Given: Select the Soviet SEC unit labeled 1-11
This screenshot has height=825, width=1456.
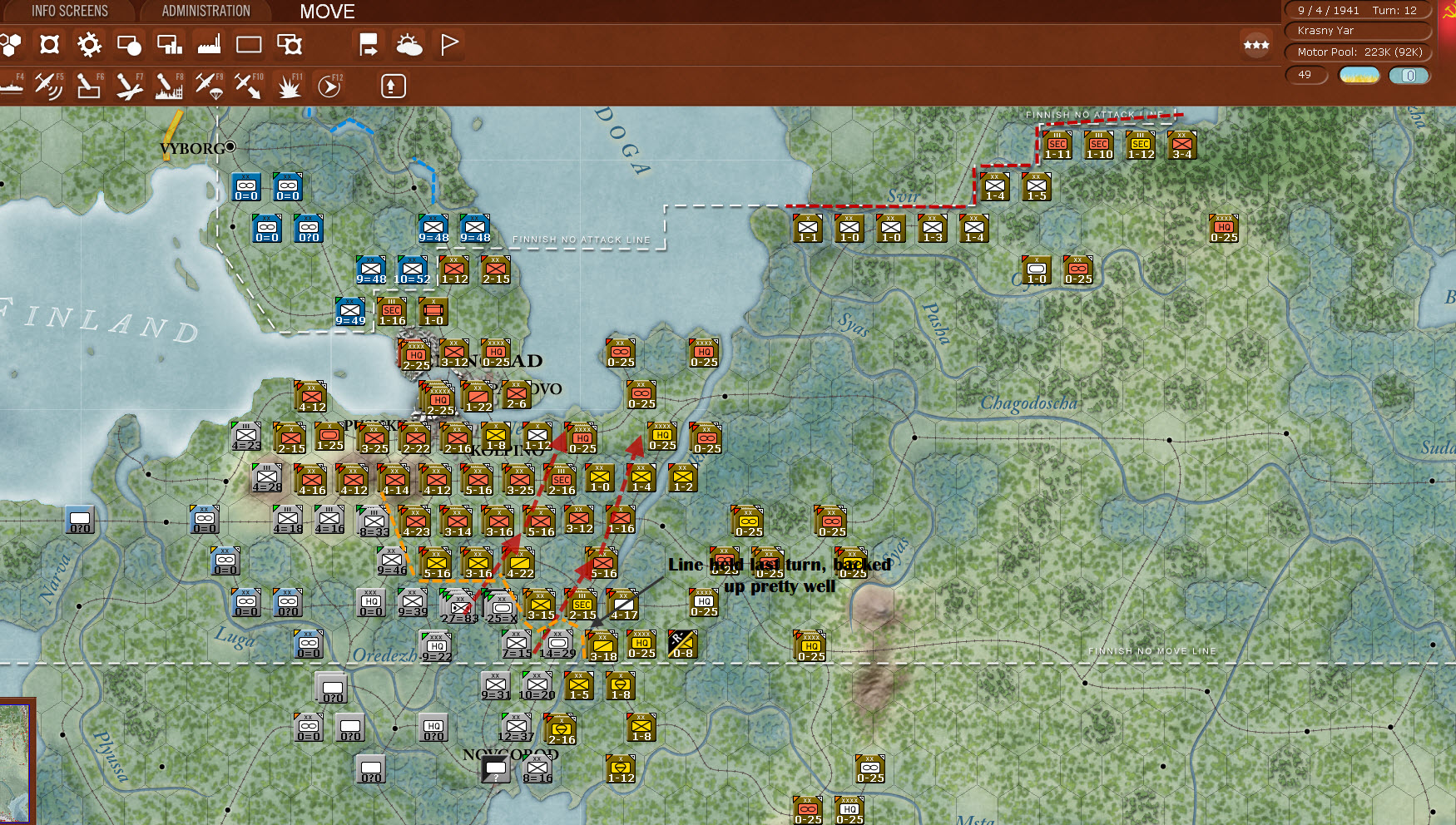Looking at the screenshot, I should pyautogui.click(x=1057, y=146).
